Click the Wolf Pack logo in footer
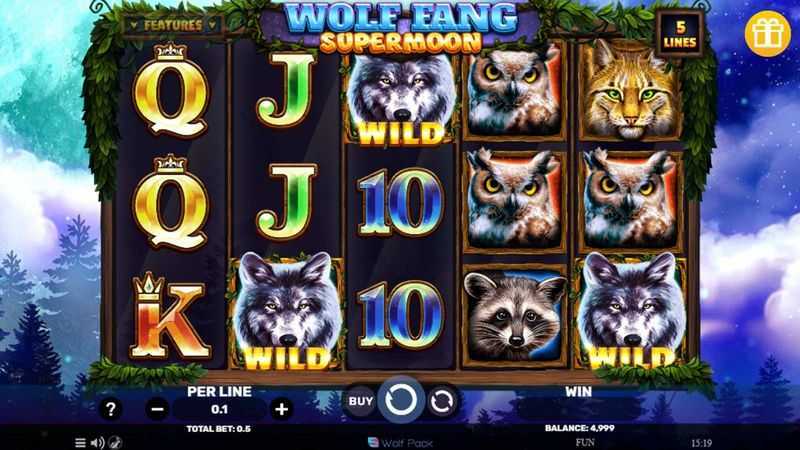The image size is (800, 450). [x=401, y=442]
